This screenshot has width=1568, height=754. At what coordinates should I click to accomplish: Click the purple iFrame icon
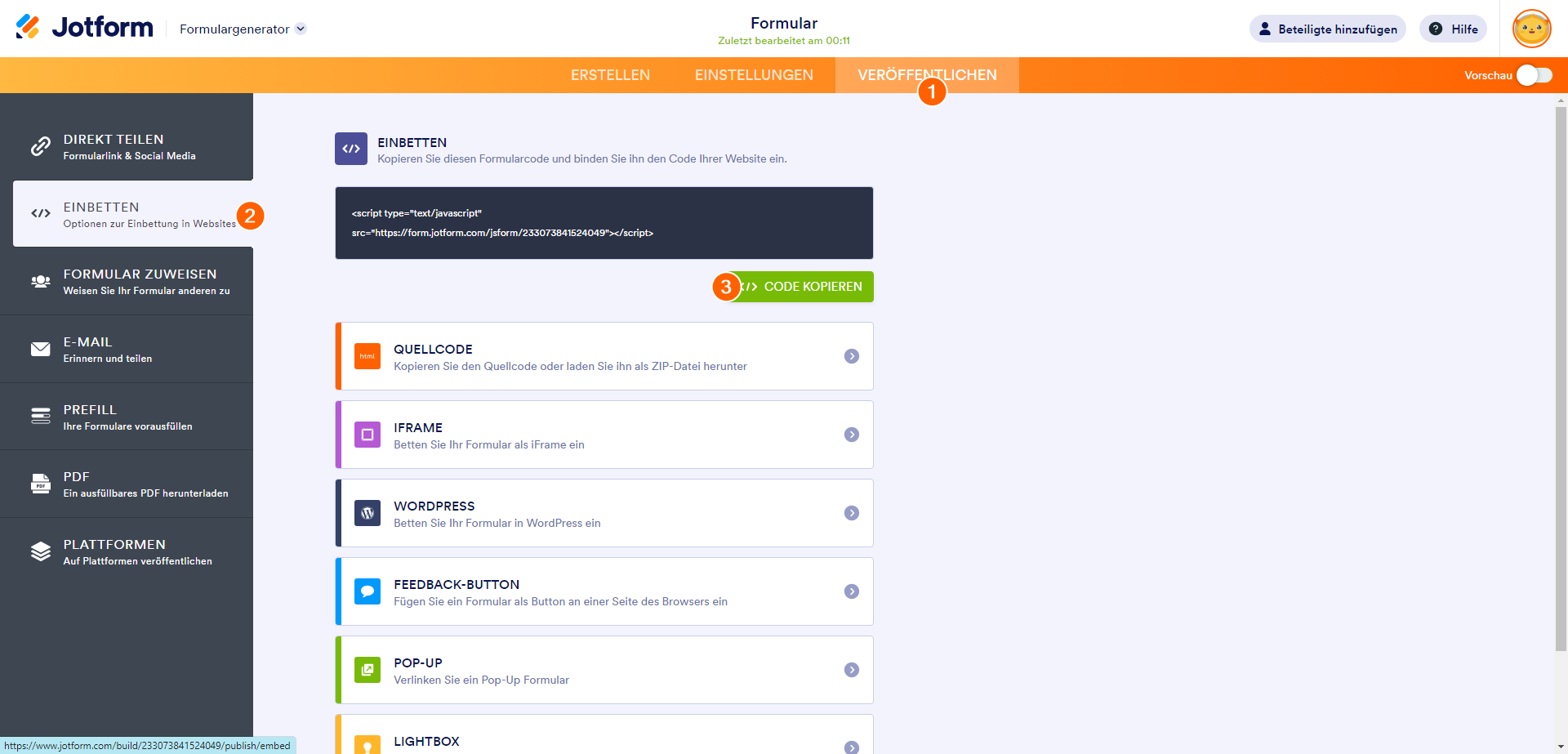click(367, 435)
